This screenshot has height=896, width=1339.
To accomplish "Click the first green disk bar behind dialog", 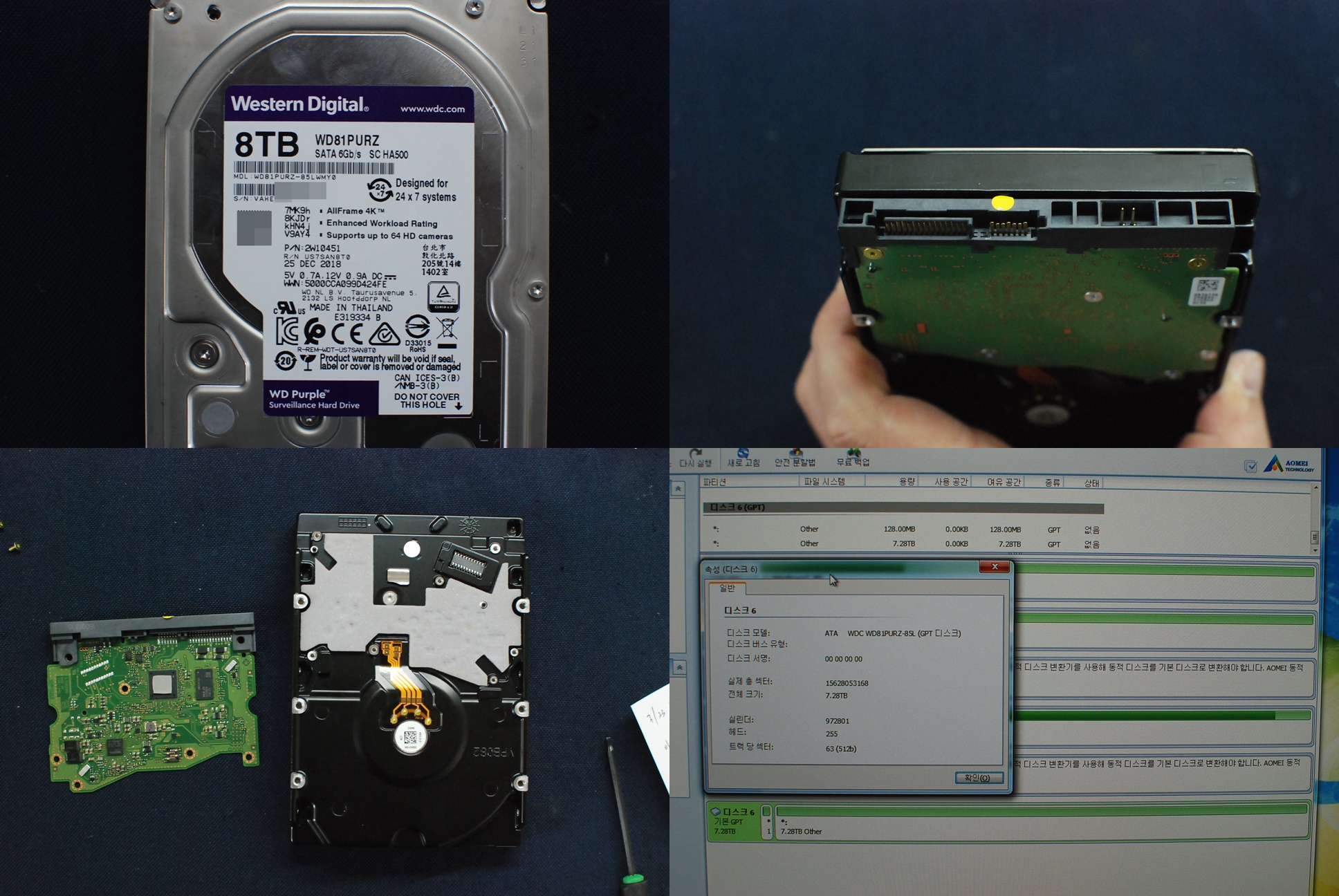I will point(1165,572).
